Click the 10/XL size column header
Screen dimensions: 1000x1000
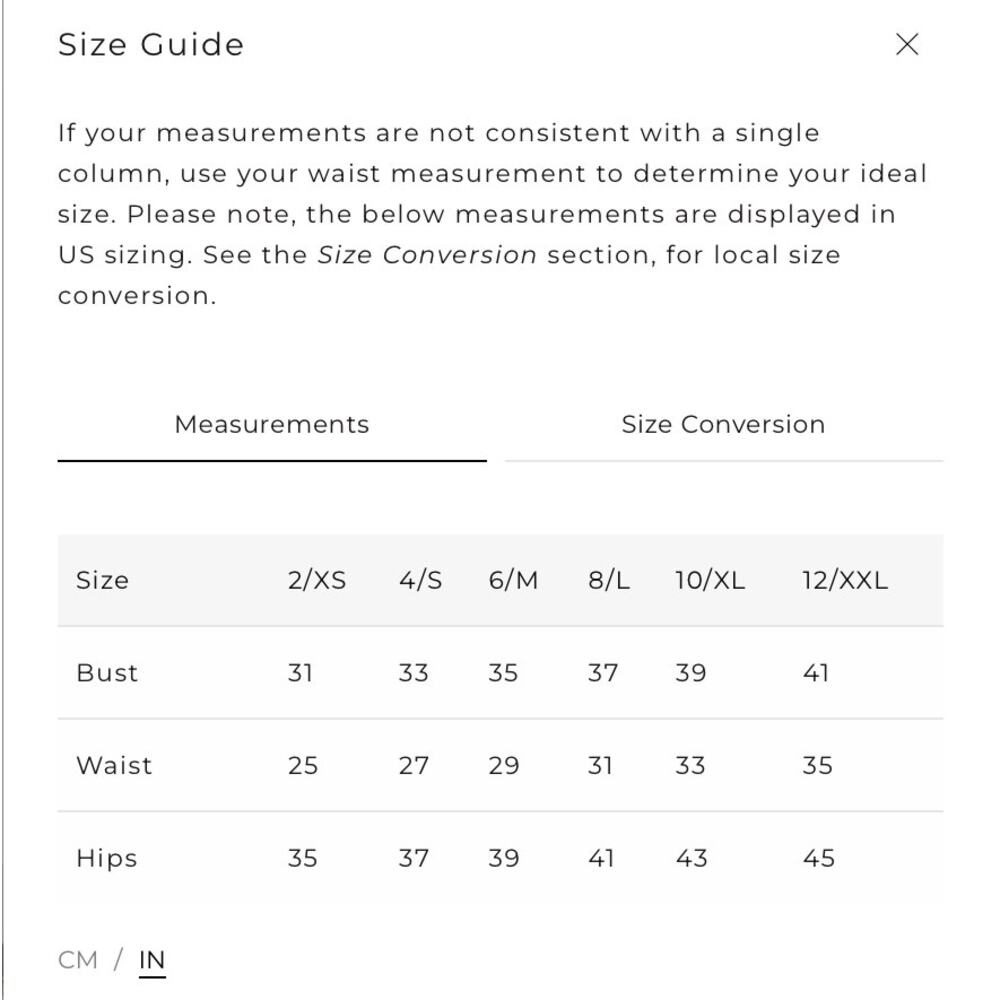710,580
